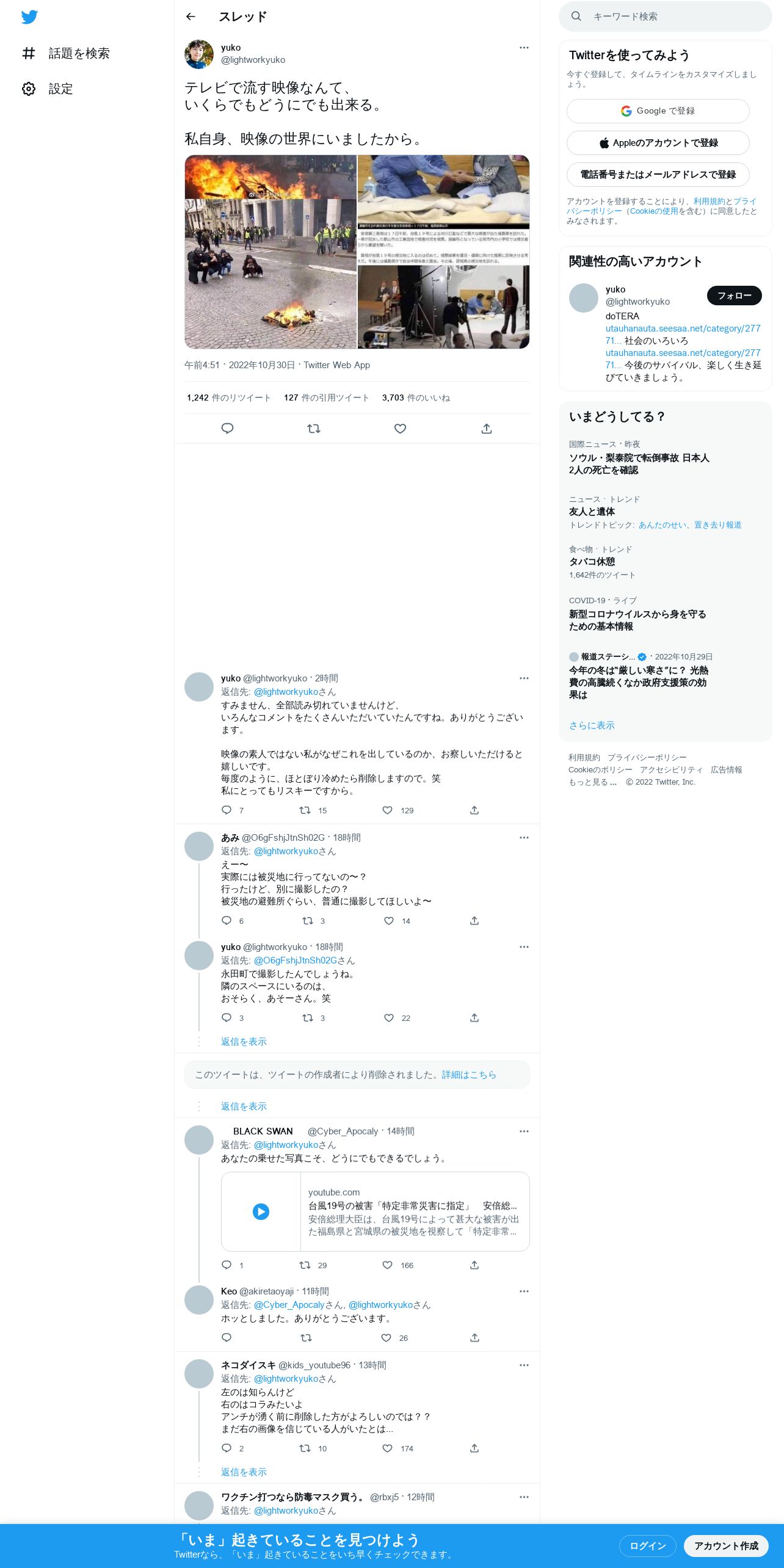The height and width of the screenshot is (1568, 784).
Task: Like the main tweet with heart icon
Action: point(400,429)
